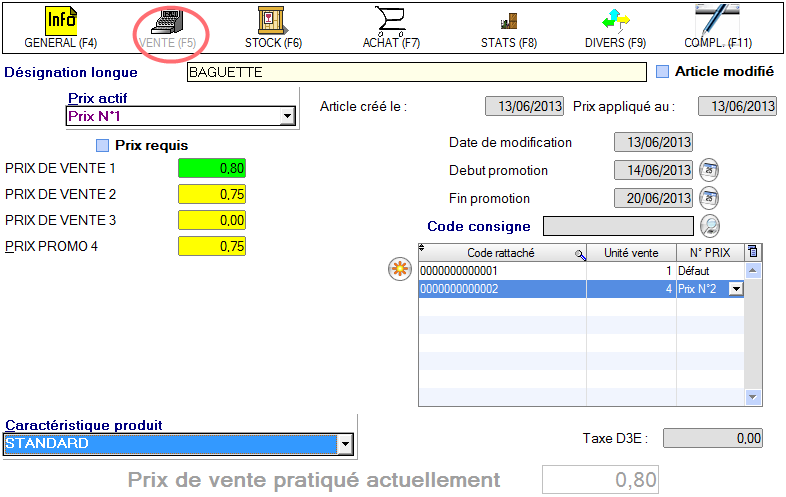Click the trash icon in table header
This screenshot has height=497, width=786.
pos(752,252)
